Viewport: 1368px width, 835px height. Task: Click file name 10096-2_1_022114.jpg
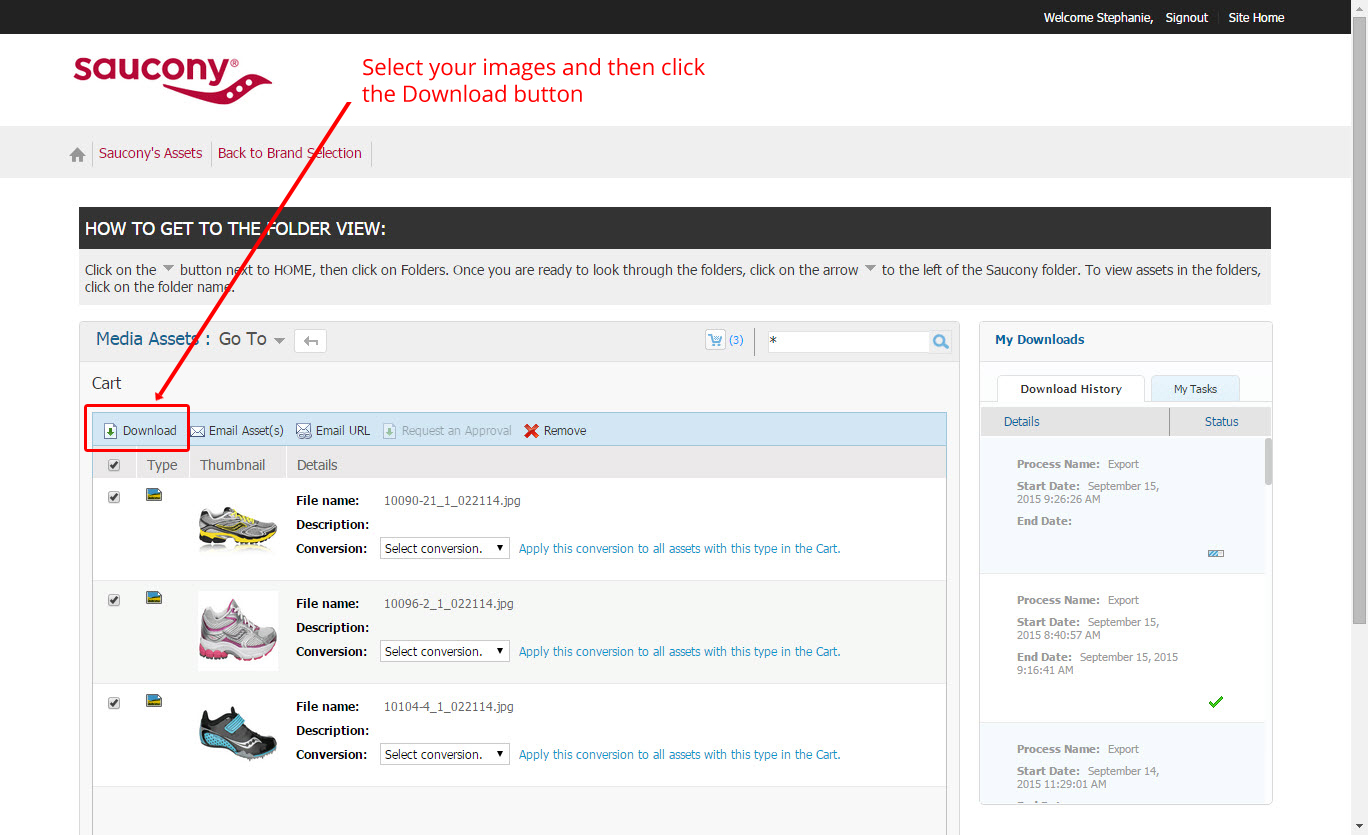pyautogui.click(x=449, y=603)
